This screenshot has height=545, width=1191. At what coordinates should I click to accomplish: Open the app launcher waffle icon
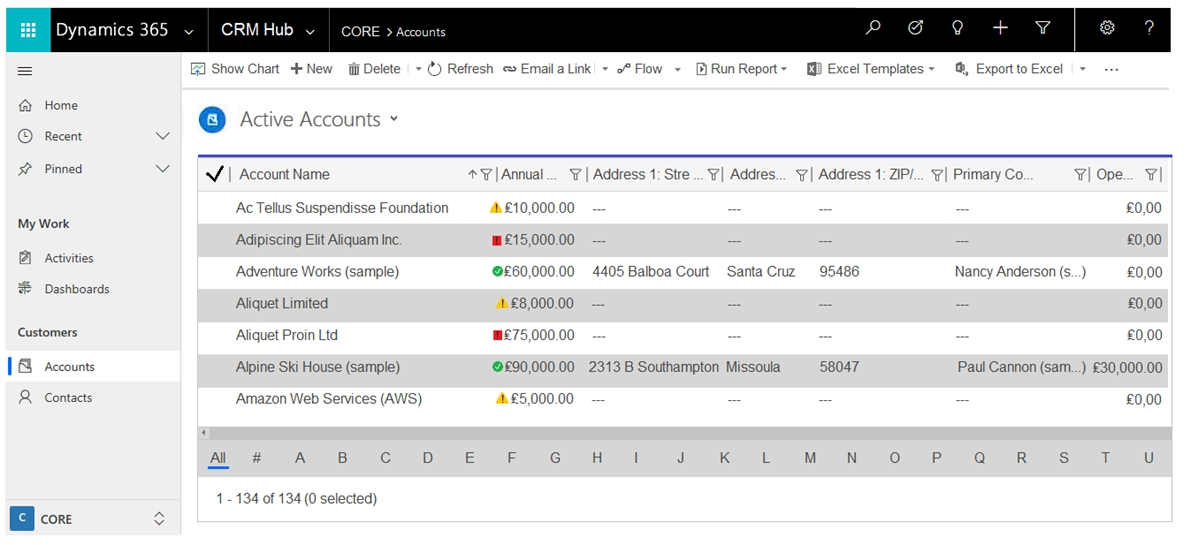(x=28, y=30)
